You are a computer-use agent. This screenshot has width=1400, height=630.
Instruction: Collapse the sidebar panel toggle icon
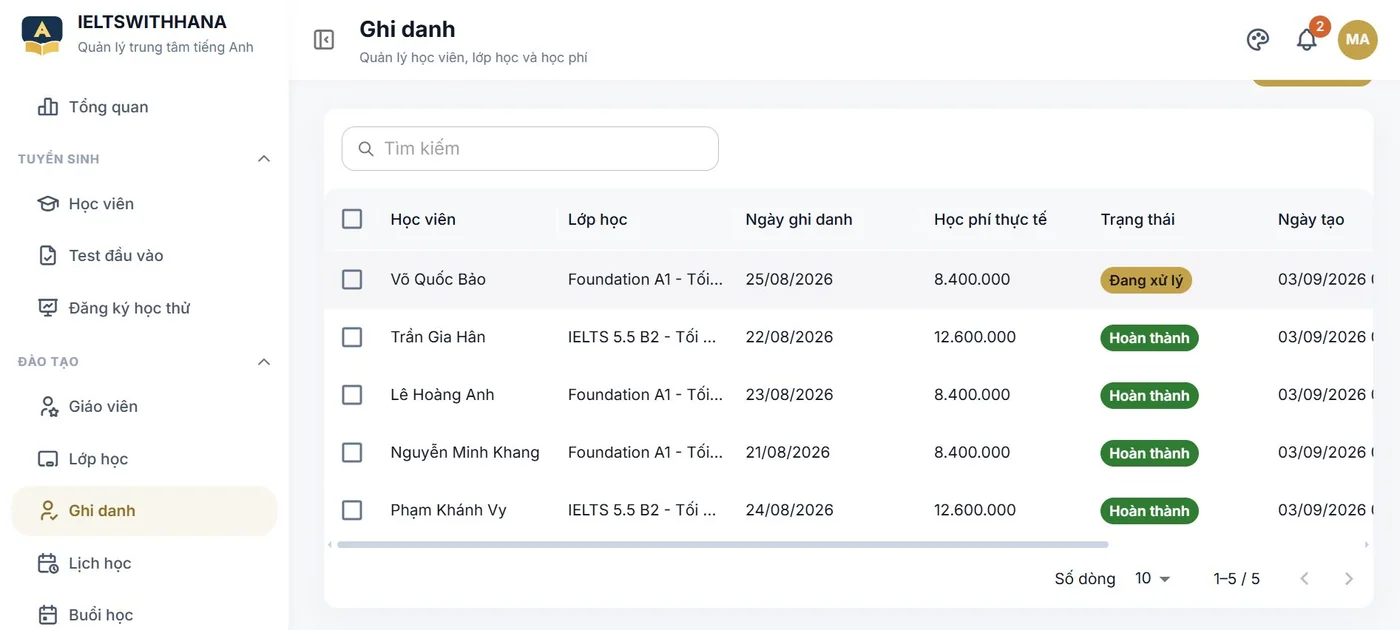(324, 39)
